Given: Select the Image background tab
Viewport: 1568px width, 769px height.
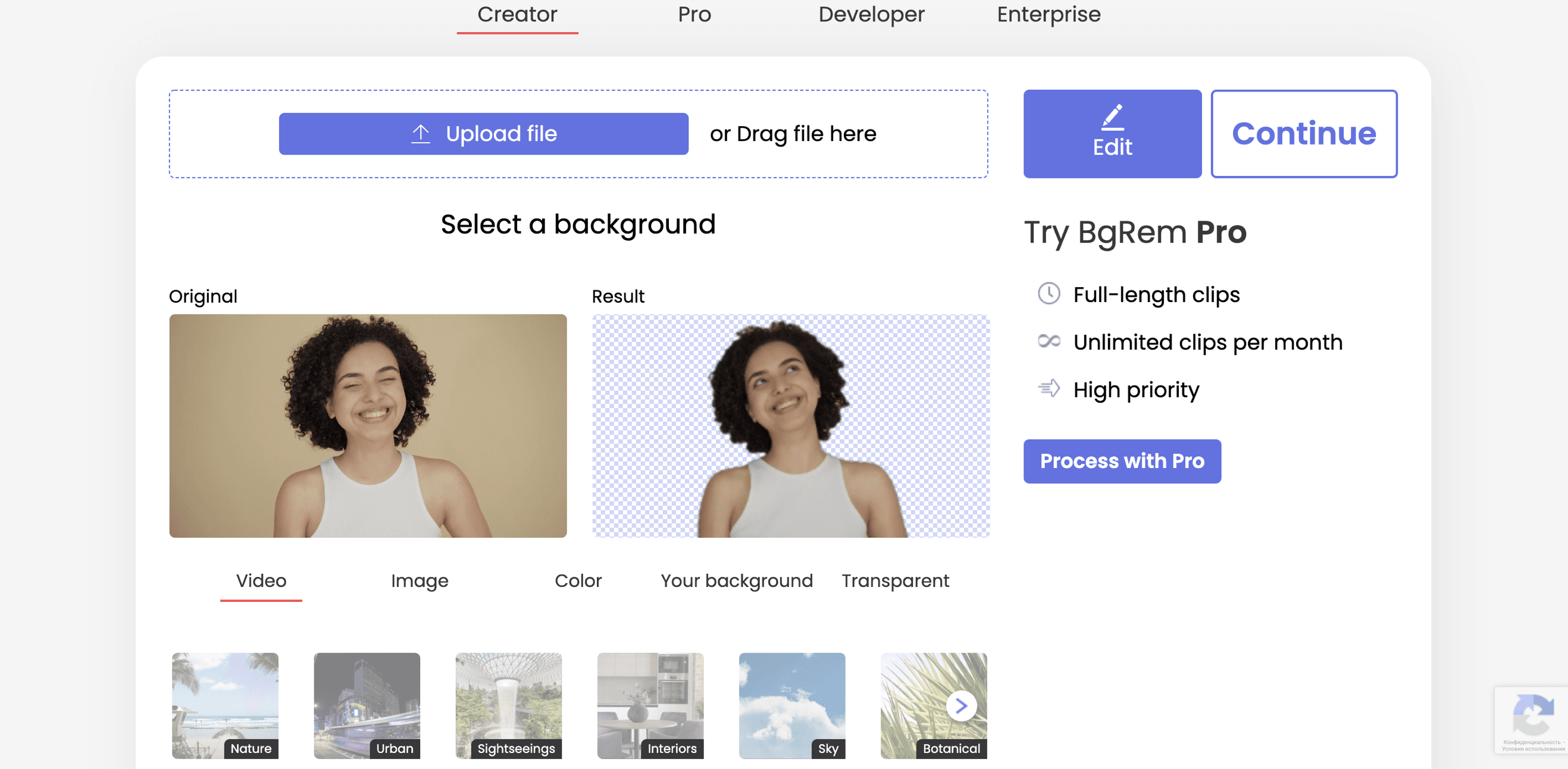Looking at the screenshot, I should click(x=420, y=581).
